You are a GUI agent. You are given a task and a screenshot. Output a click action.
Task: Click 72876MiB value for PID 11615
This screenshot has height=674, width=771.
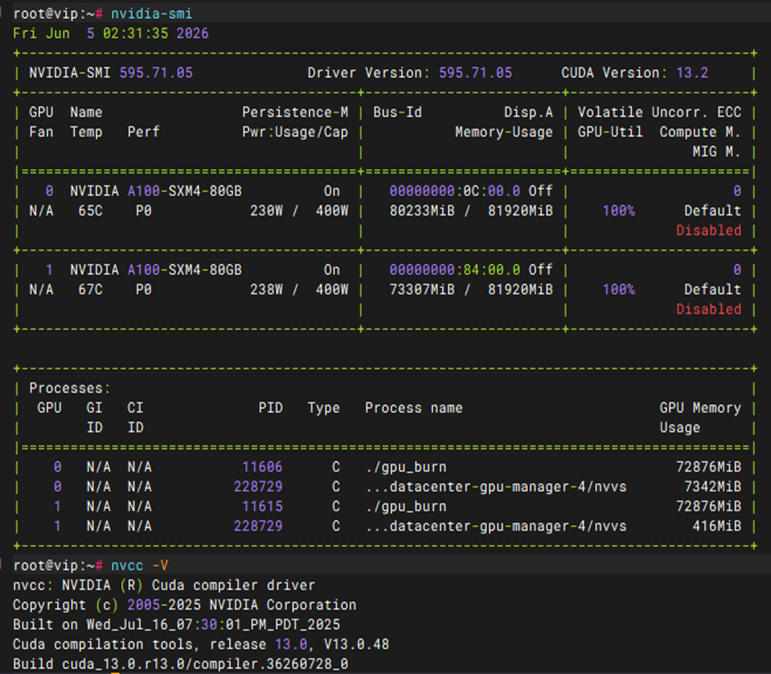(x=709, y=506)
